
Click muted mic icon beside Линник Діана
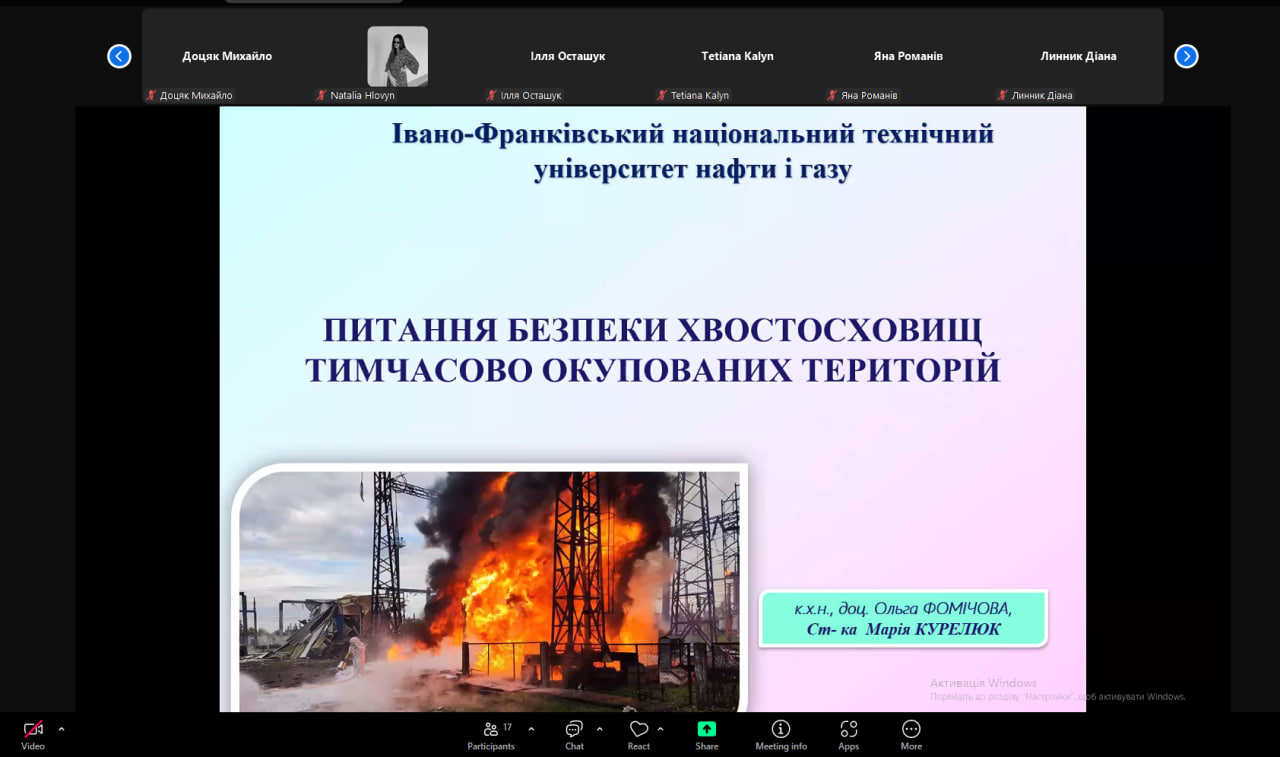point(1002,96)
